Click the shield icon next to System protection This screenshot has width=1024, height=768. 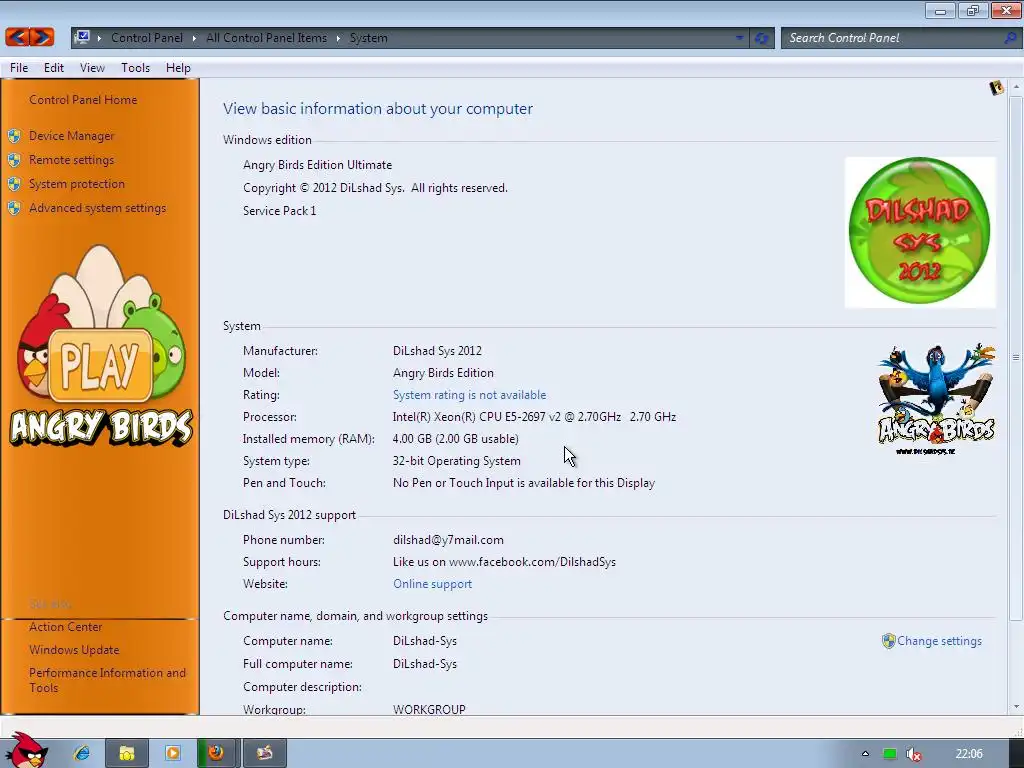click(14, 184)
